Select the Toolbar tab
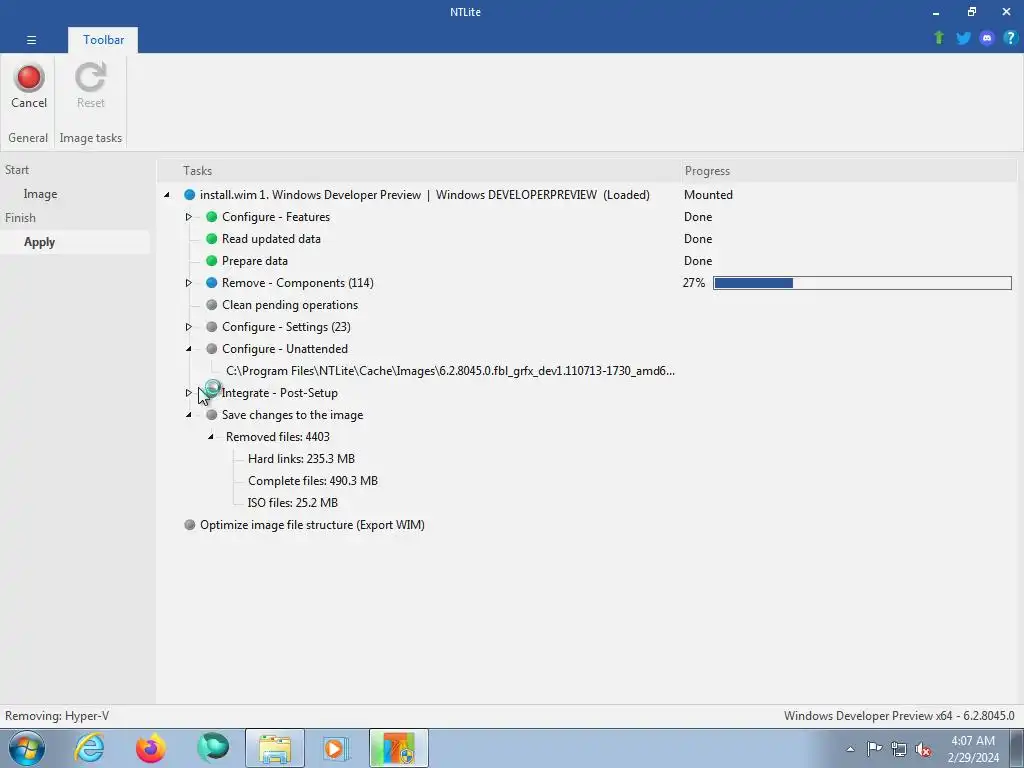This screenshot has height=768, width=1024. 103,40
